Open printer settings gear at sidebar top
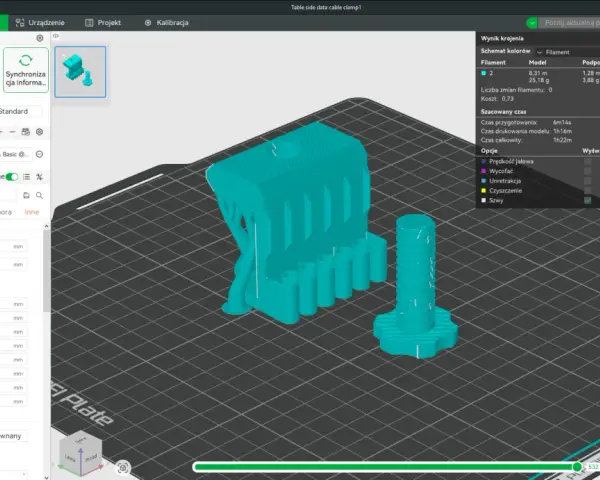 (x=39, y=38)
